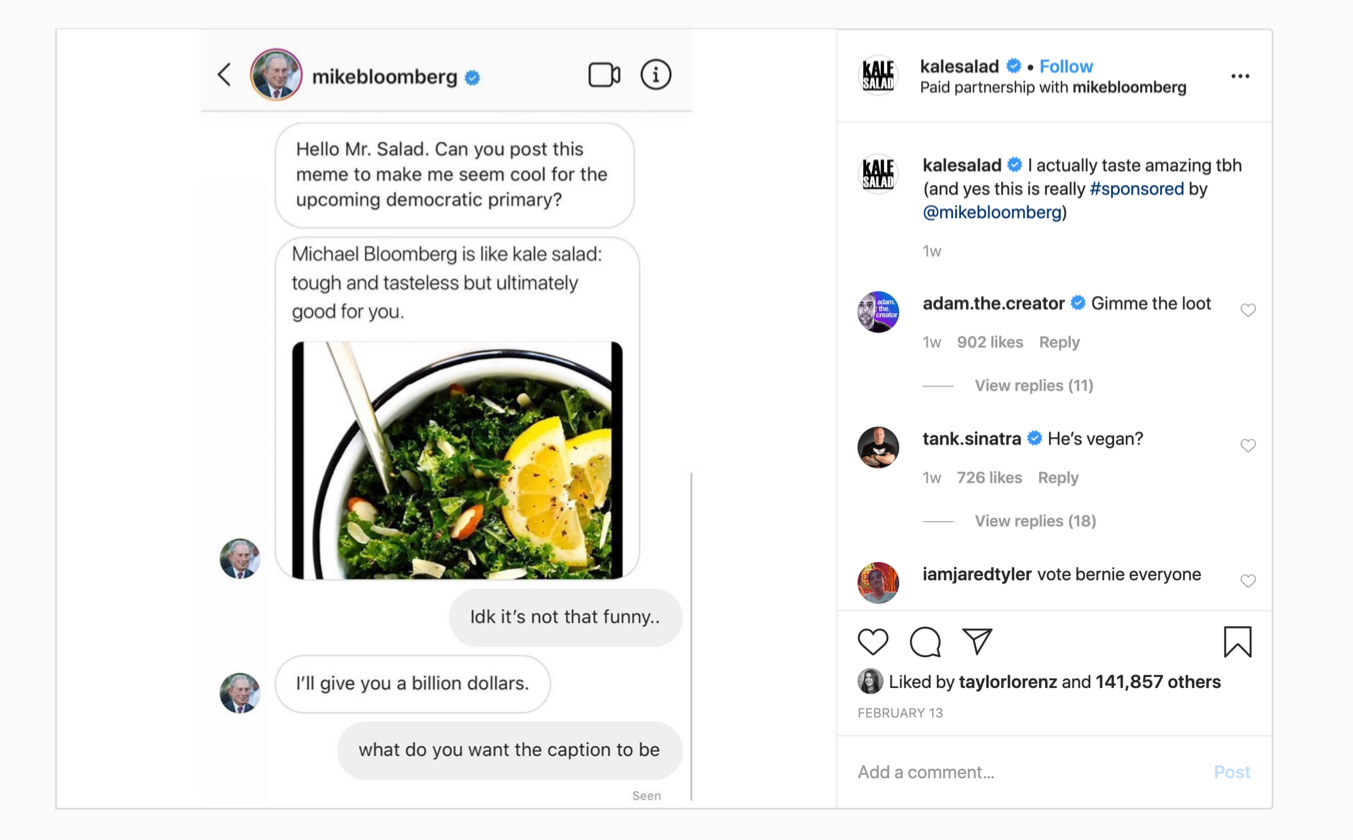View the 18 replies to tank.sinatra's comment
The height and width of the screenshot is (840, 1353).
(1034, 521)
